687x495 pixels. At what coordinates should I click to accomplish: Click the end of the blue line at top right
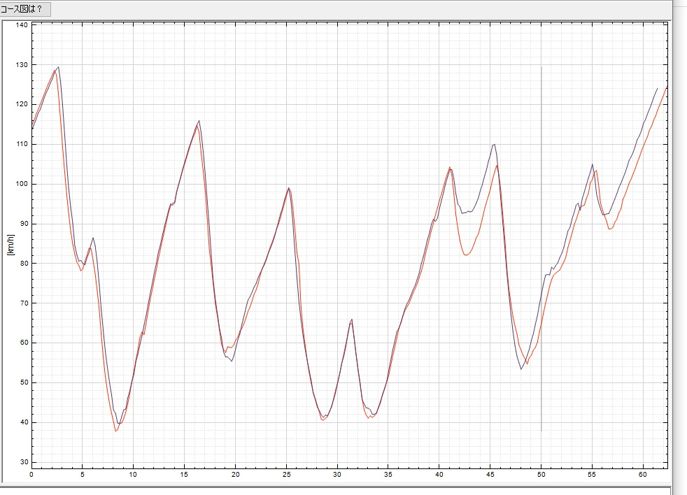657,89
